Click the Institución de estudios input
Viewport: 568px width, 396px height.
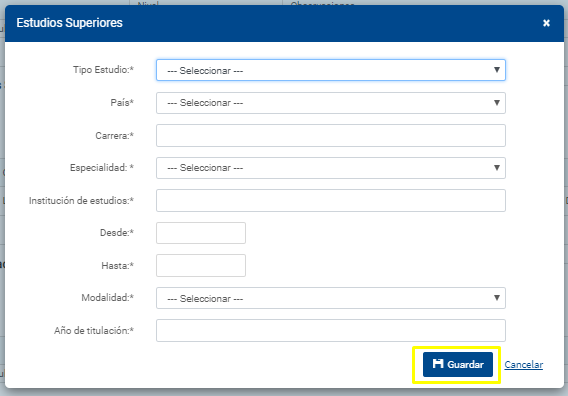(x=331, y=200)
